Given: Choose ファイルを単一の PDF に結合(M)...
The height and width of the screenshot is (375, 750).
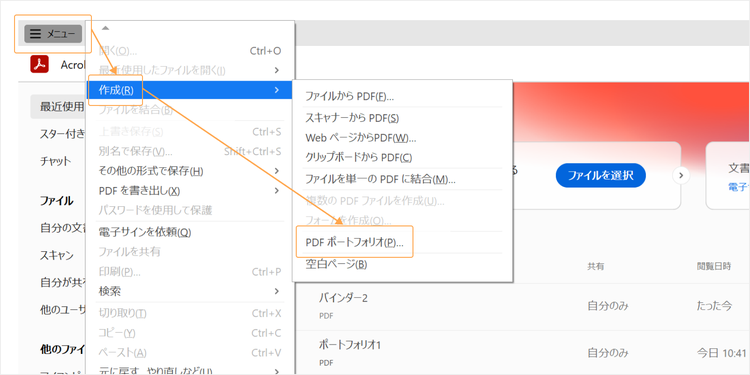Looking at the screenshot, I should point(402,179).
